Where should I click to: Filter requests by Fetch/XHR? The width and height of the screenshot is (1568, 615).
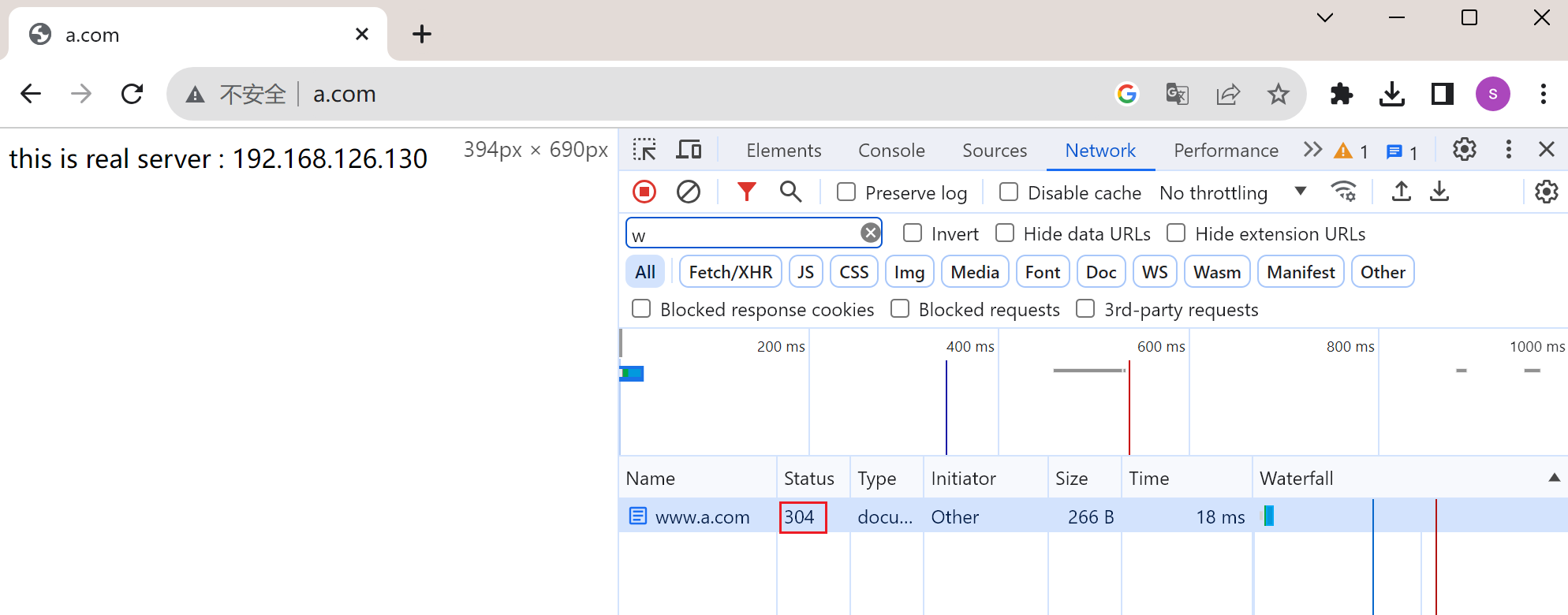[x=730, y=272]
